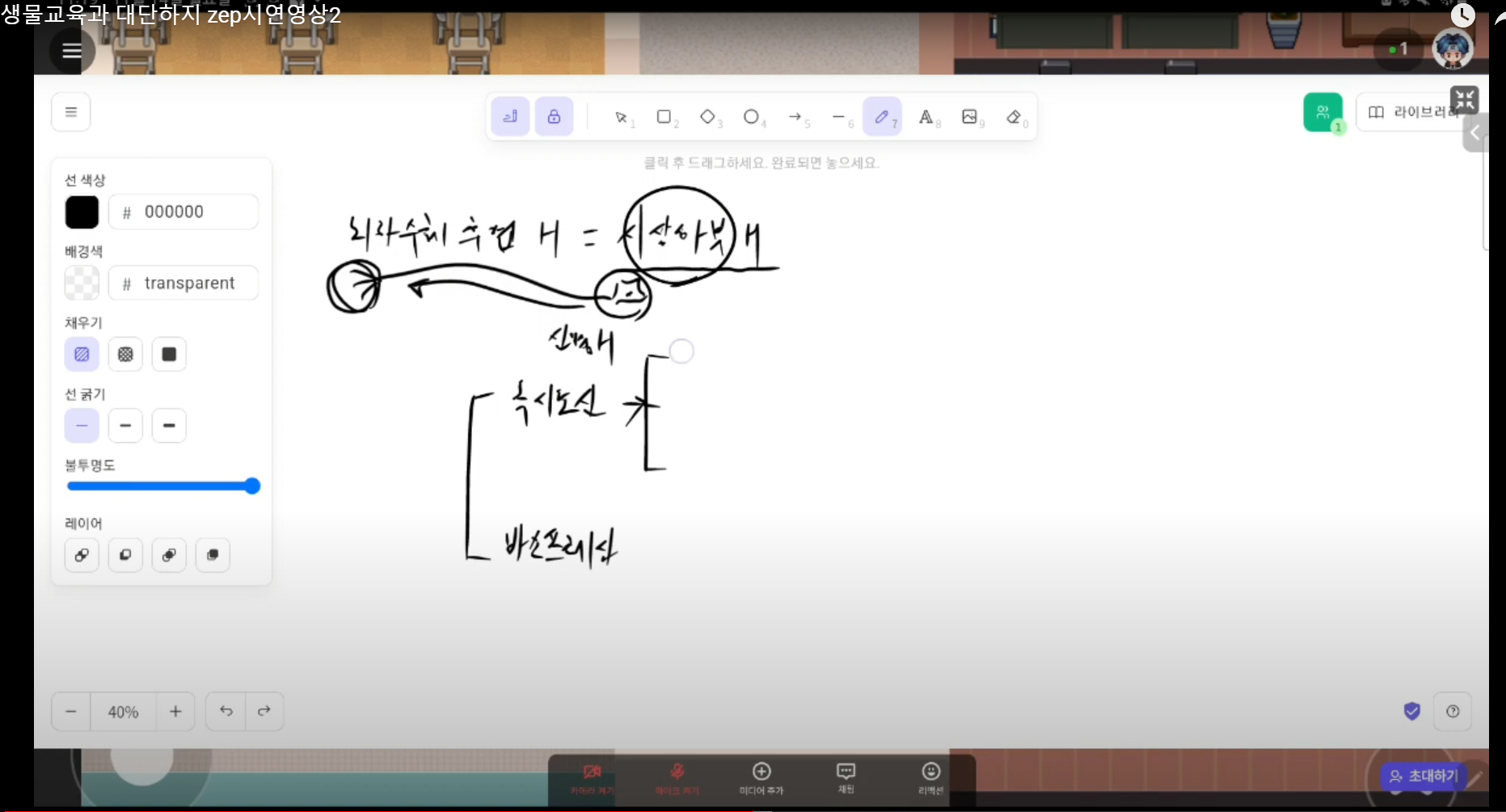Image resolution: width=1506 pixels, height=812 pixels.
Task: Select the insert image tool
Action: [969, 117]
